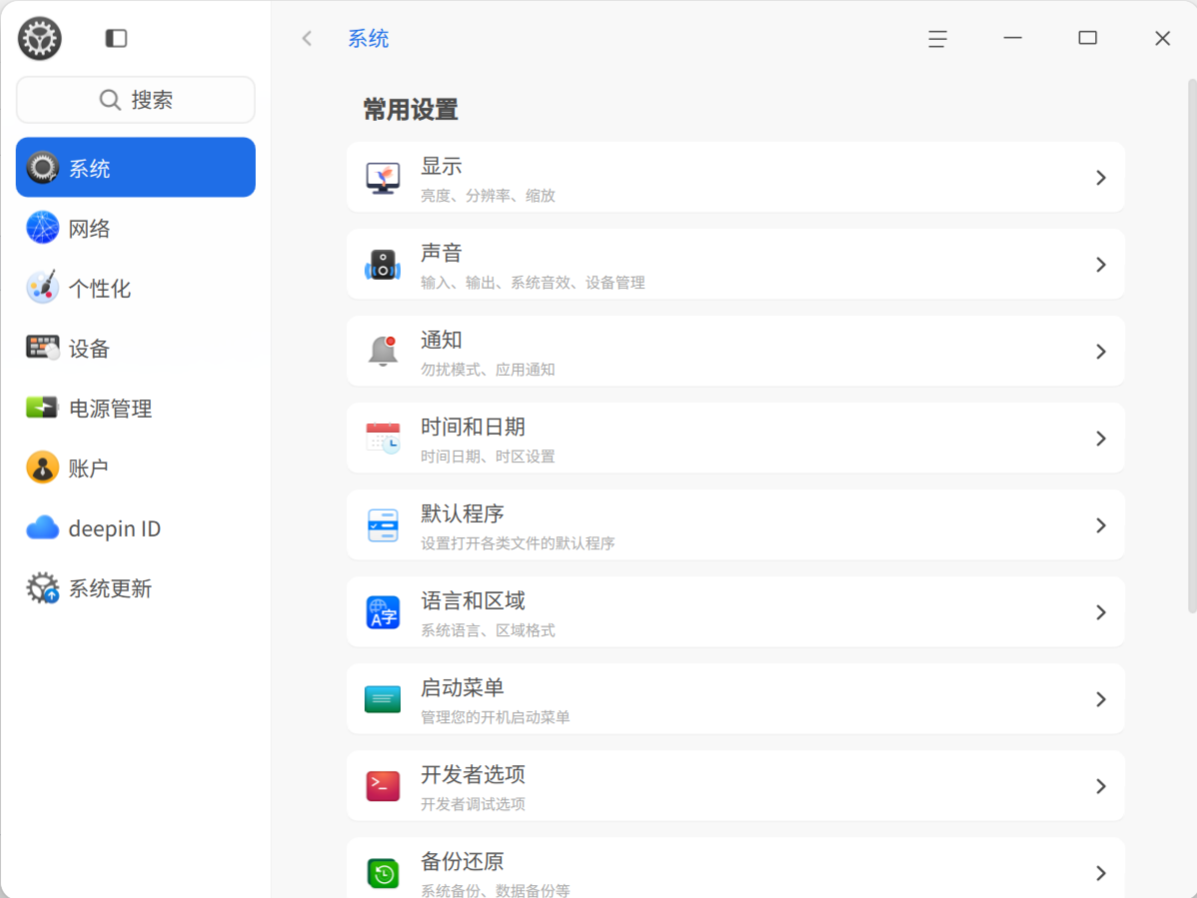Click the 声音 speaker icon
Viewport: 1197px width, 898px height.
[x=382, y=265]
